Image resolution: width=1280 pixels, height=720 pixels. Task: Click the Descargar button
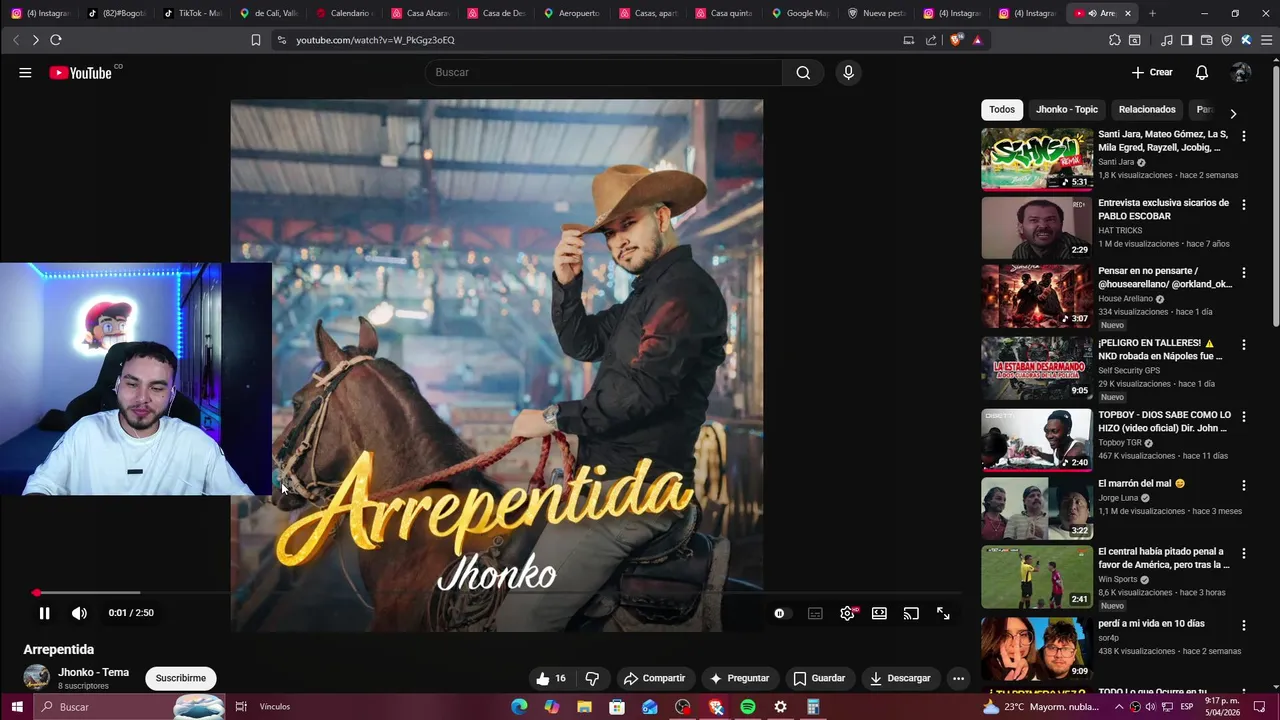pos(900,678)
